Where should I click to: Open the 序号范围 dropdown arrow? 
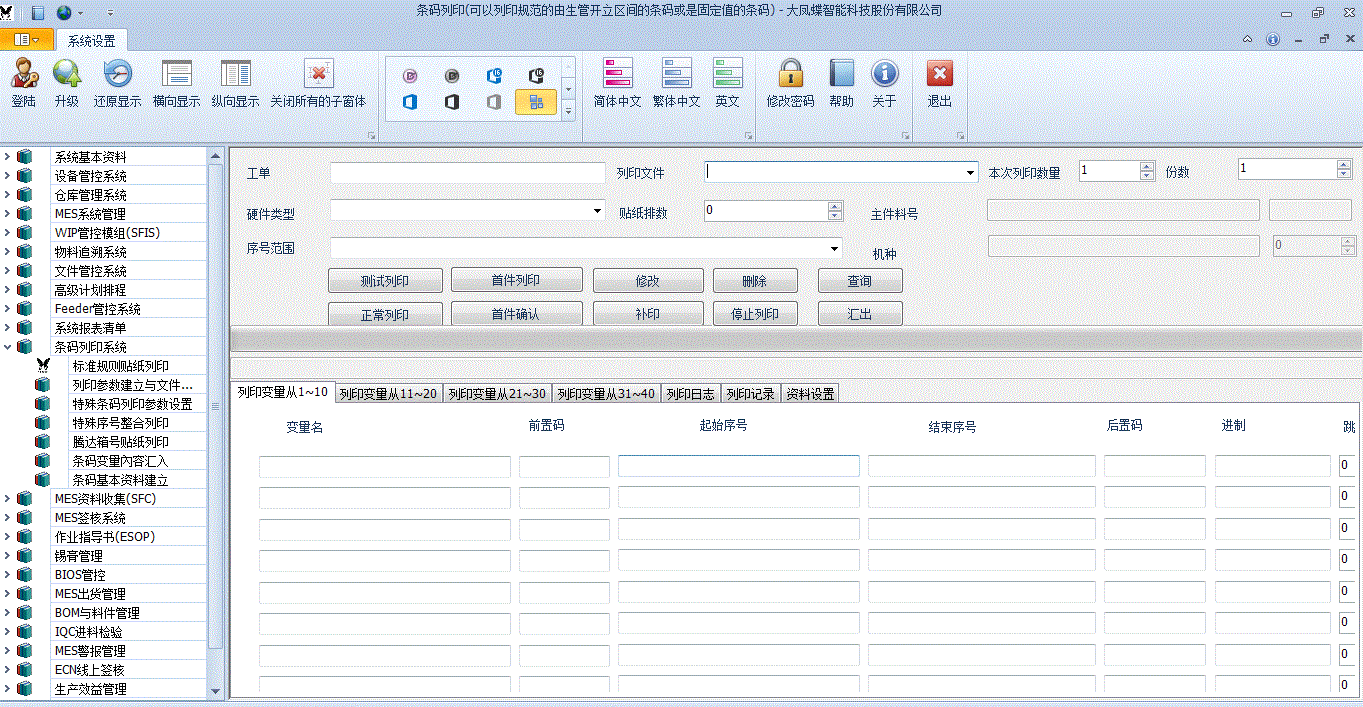tap(834, 247)
